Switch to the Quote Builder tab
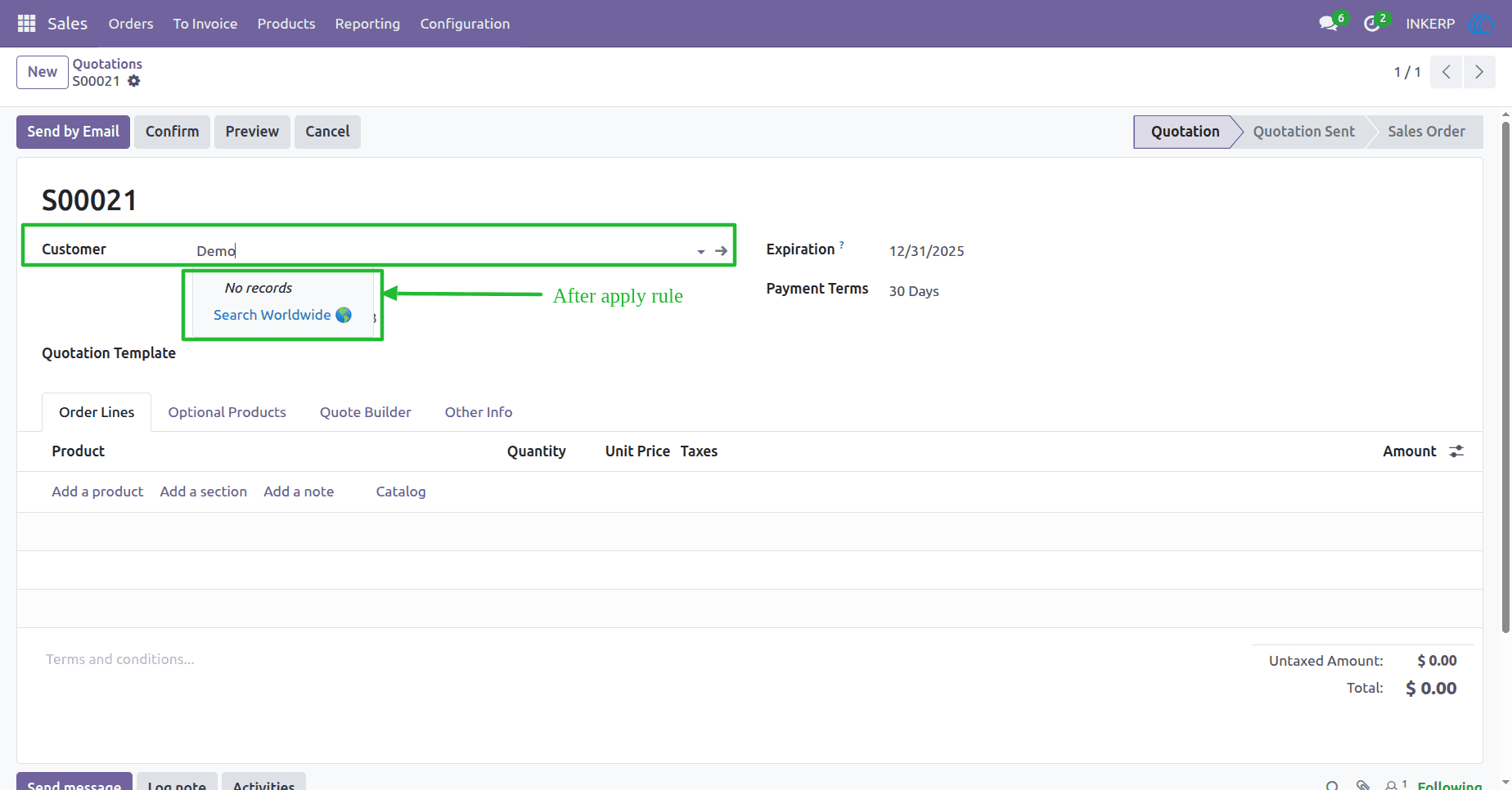Viewport: 1512px width, 790px height. click(366, 412)
